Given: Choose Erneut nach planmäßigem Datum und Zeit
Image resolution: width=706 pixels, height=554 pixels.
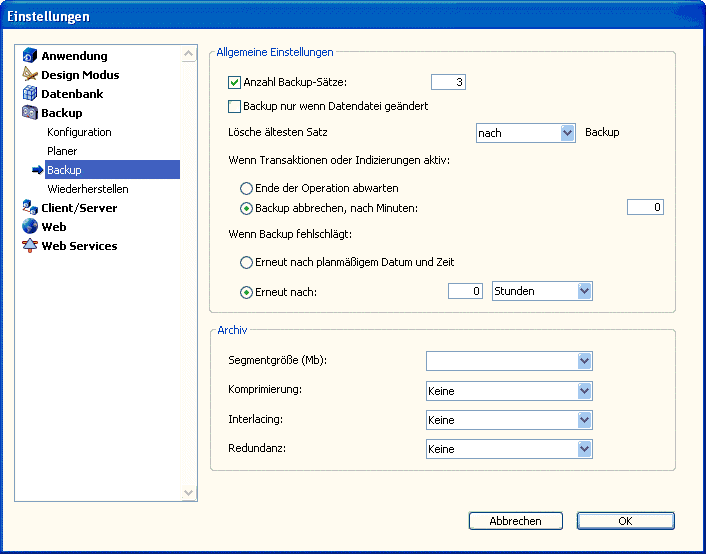Looking at the screenshot, I should [246, 262].
